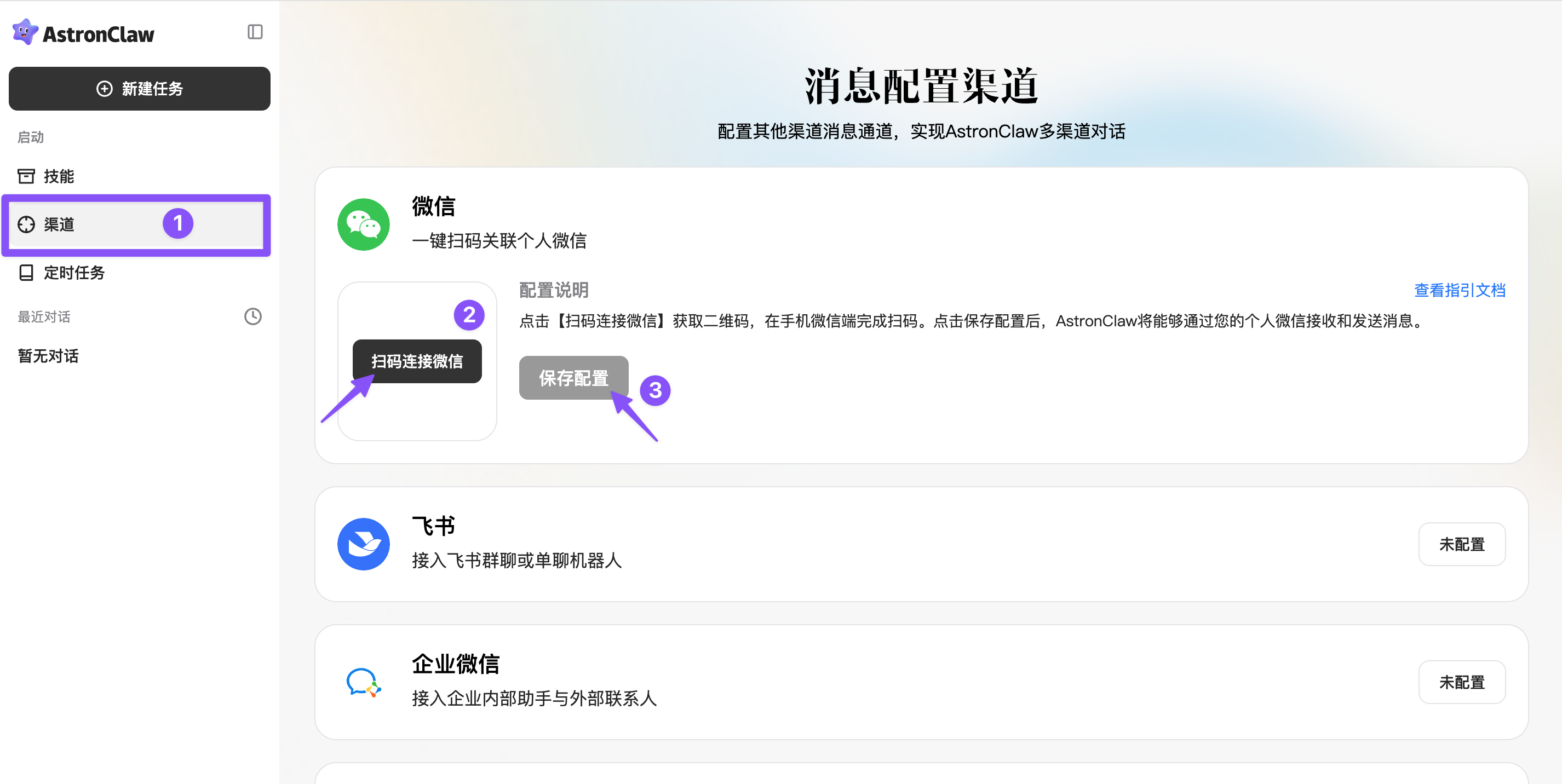
Task: Click the 一键扫码关联个人微信 description
Action: pyautogui.click(x=499, y=241)
